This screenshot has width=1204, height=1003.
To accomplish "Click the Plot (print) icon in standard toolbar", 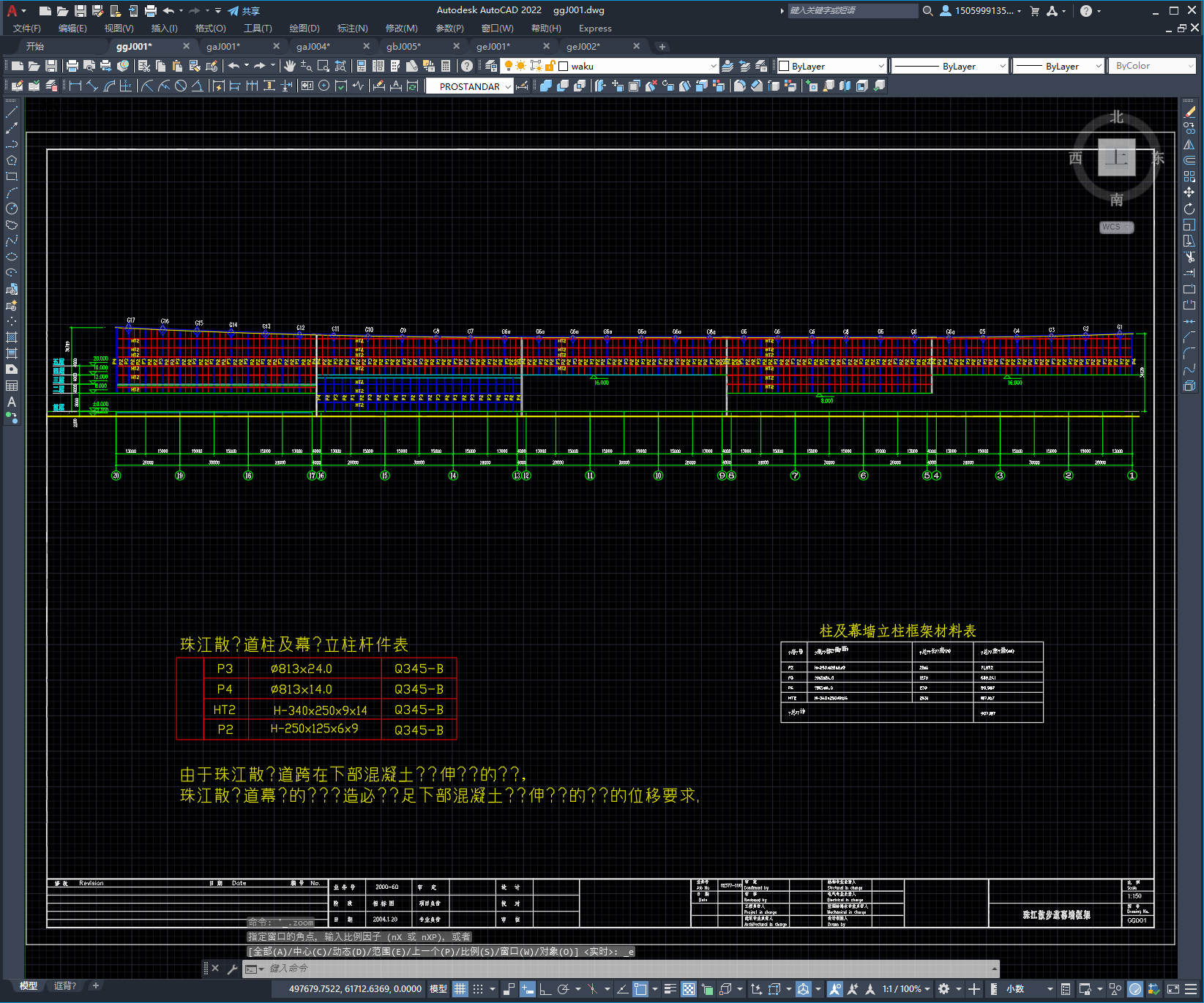I will 72,66.
